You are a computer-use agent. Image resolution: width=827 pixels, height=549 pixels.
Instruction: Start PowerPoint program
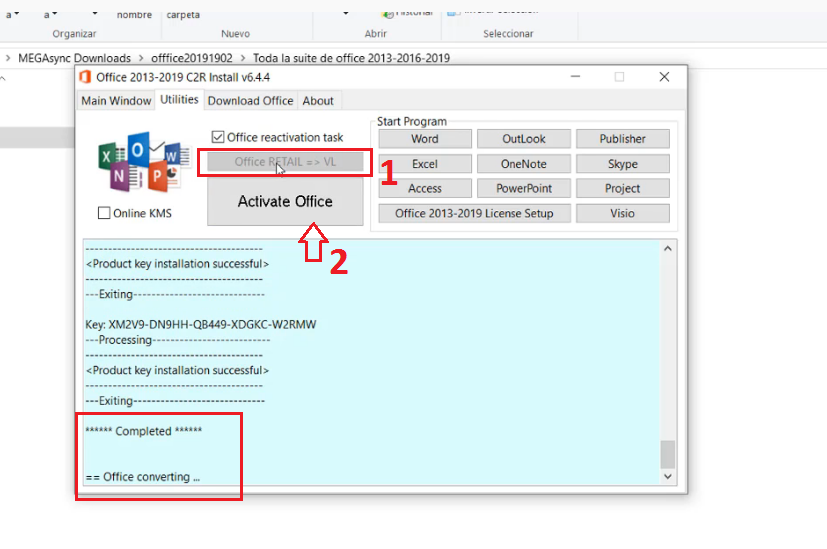524,188
